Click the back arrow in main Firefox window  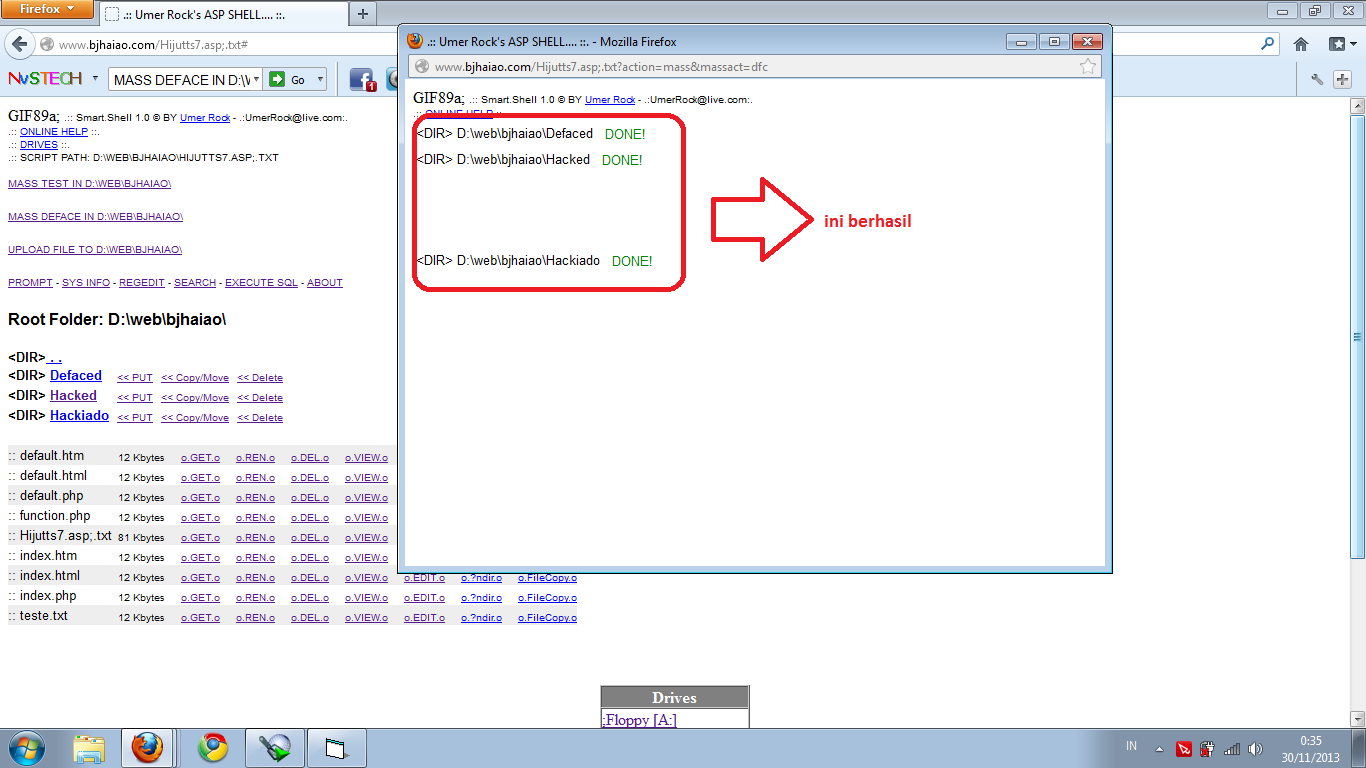[19, 45]
